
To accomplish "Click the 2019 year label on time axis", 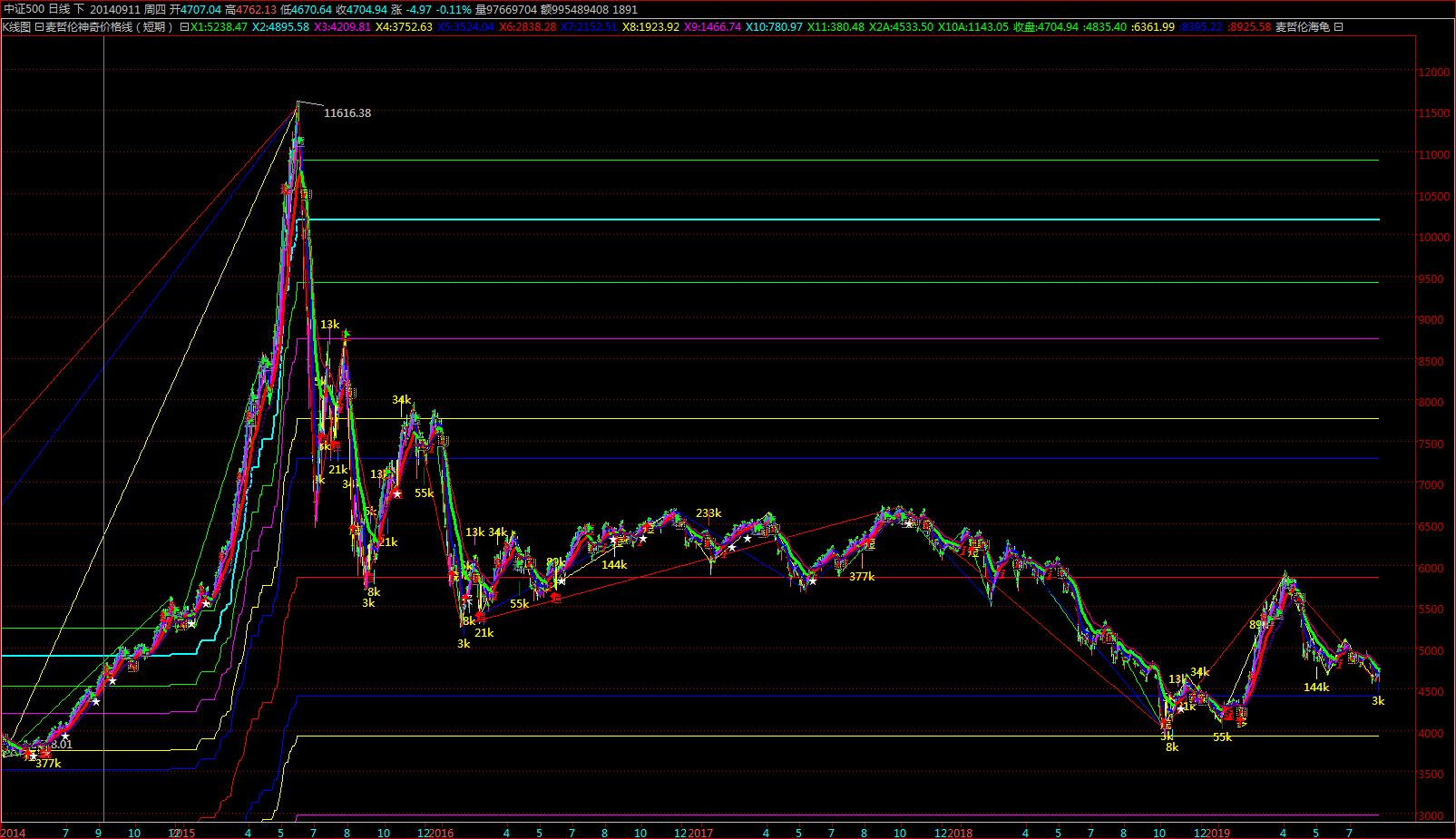I will (x=1218, y=833).
